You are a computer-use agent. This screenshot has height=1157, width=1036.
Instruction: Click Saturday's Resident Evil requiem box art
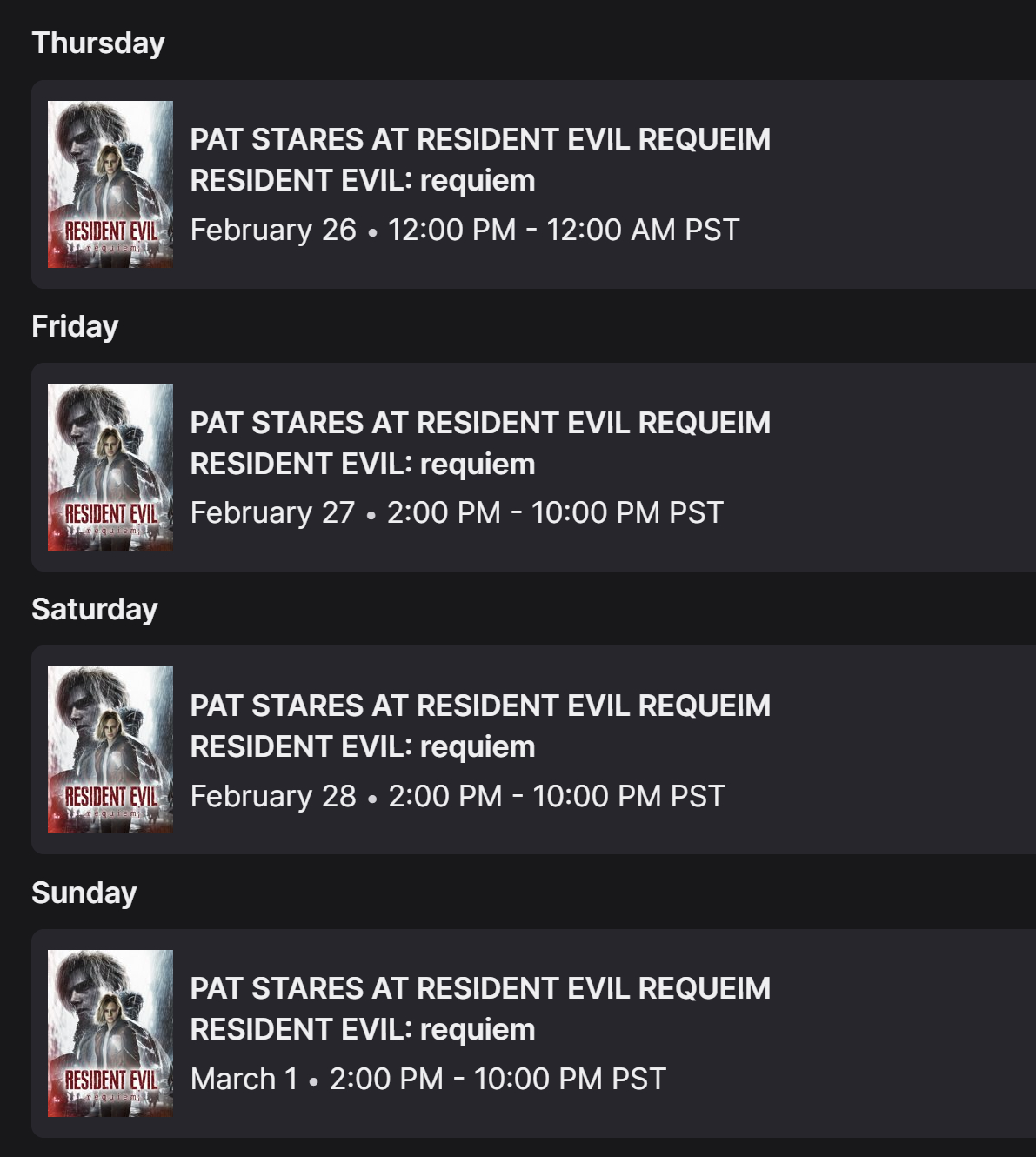[x=110, y=750]
